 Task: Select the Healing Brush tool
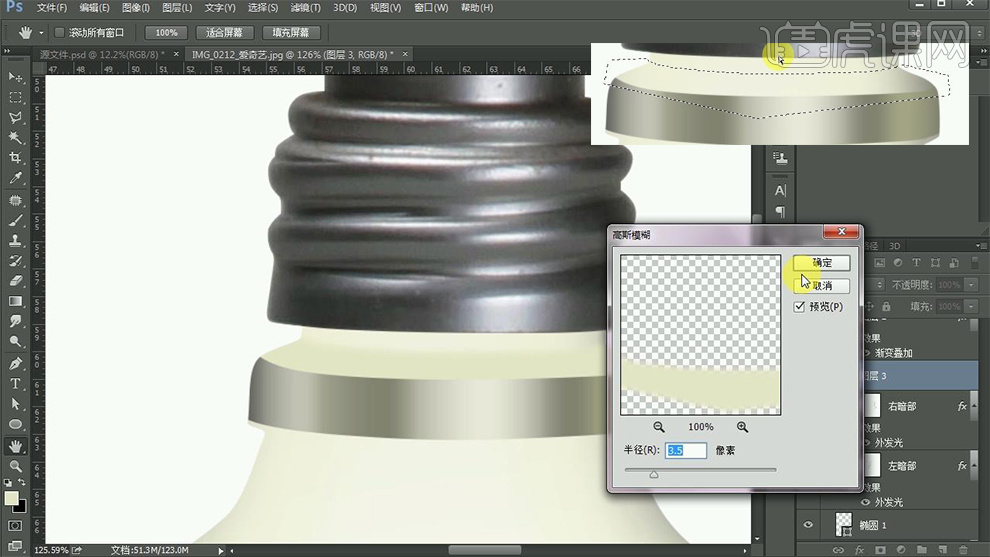15,200
